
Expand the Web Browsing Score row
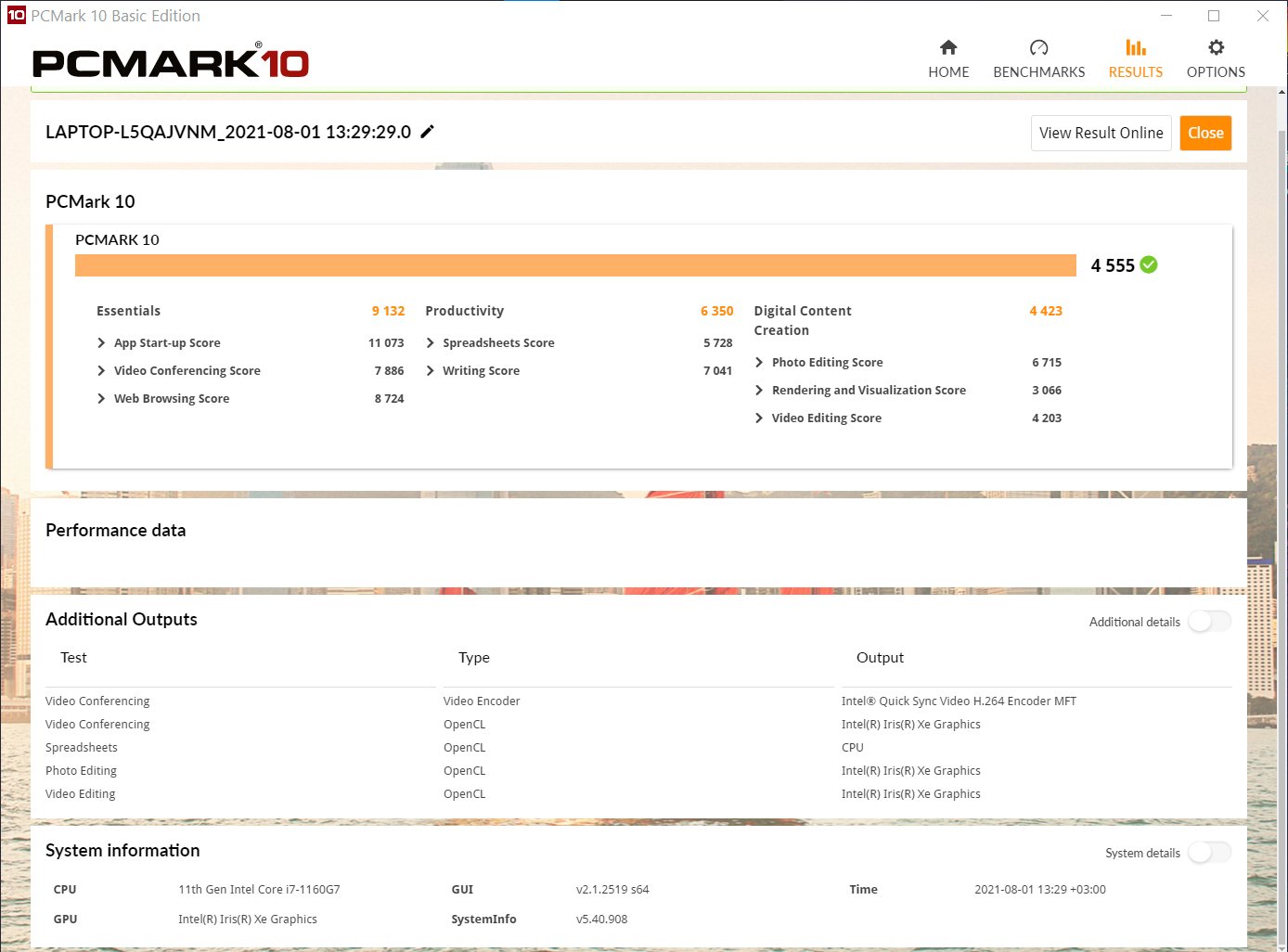pos(101,399)
